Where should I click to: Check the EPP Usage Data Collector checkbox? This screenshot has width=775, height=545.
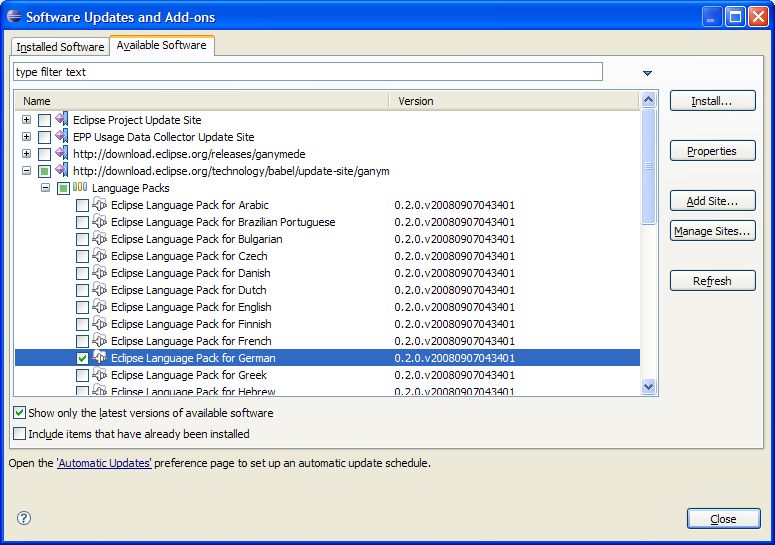coord(44,137)
